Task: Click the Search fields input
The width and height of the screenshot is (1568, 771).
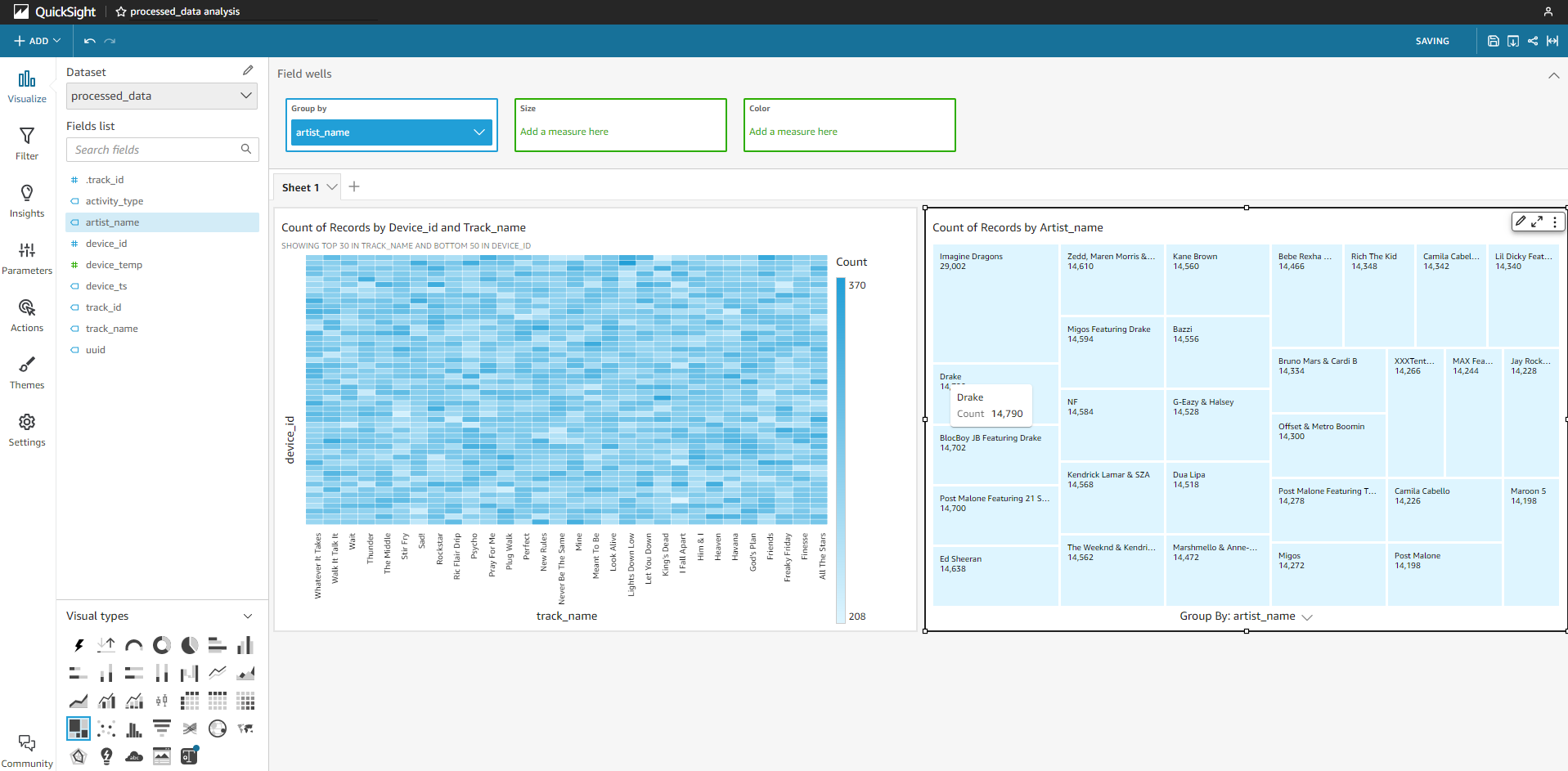Action: (162, 150)
